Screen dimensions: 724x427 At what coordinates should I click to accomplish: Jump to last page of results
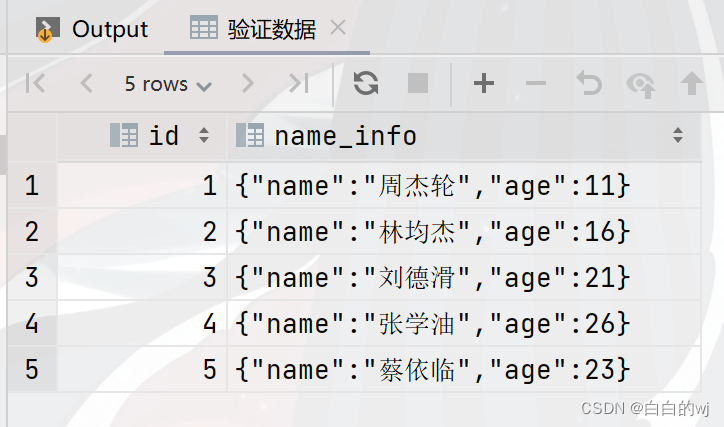point(298,84)
